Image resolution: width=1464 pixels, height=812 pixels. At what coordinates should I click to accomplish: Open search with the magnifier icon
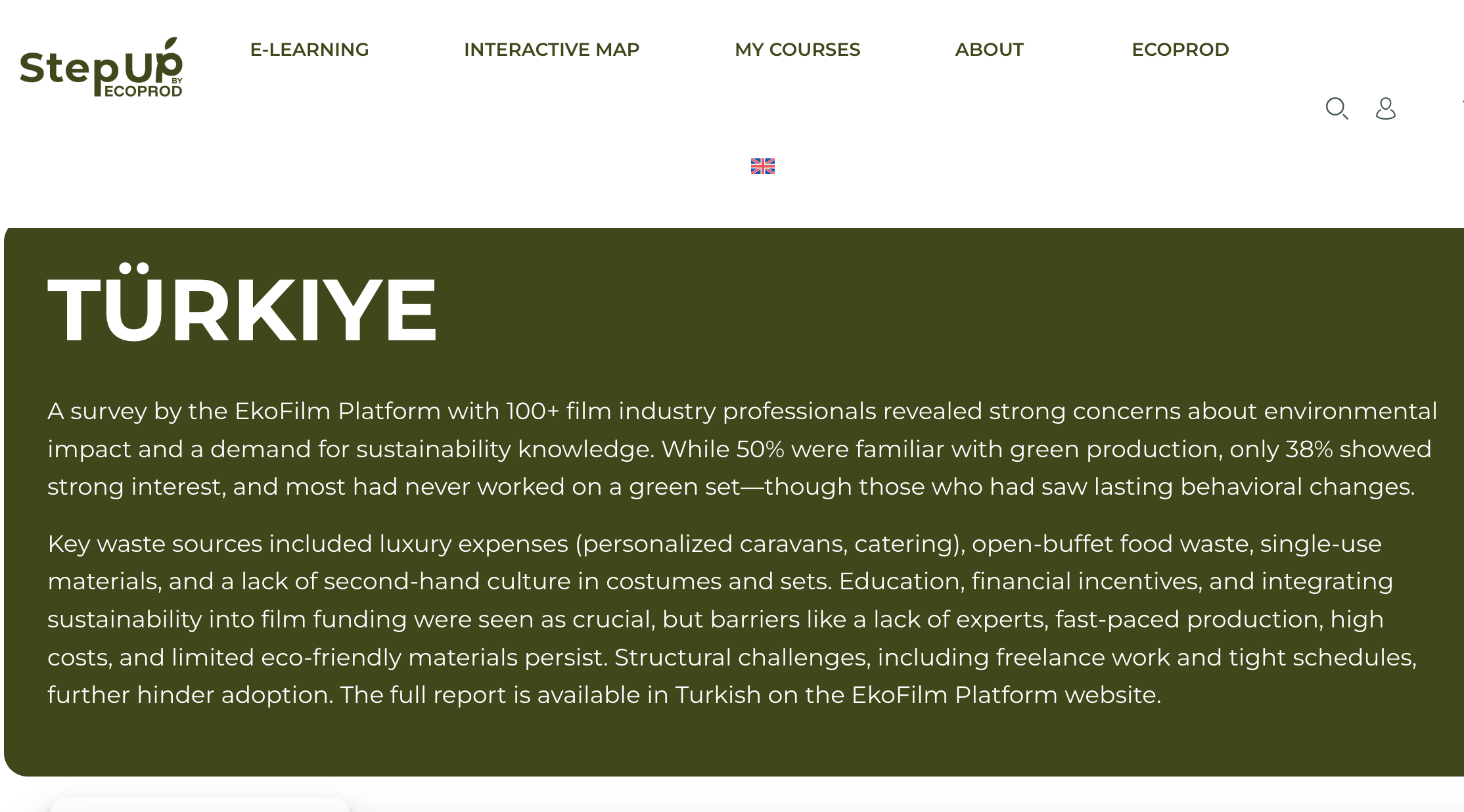click(x=1337, y=108)
